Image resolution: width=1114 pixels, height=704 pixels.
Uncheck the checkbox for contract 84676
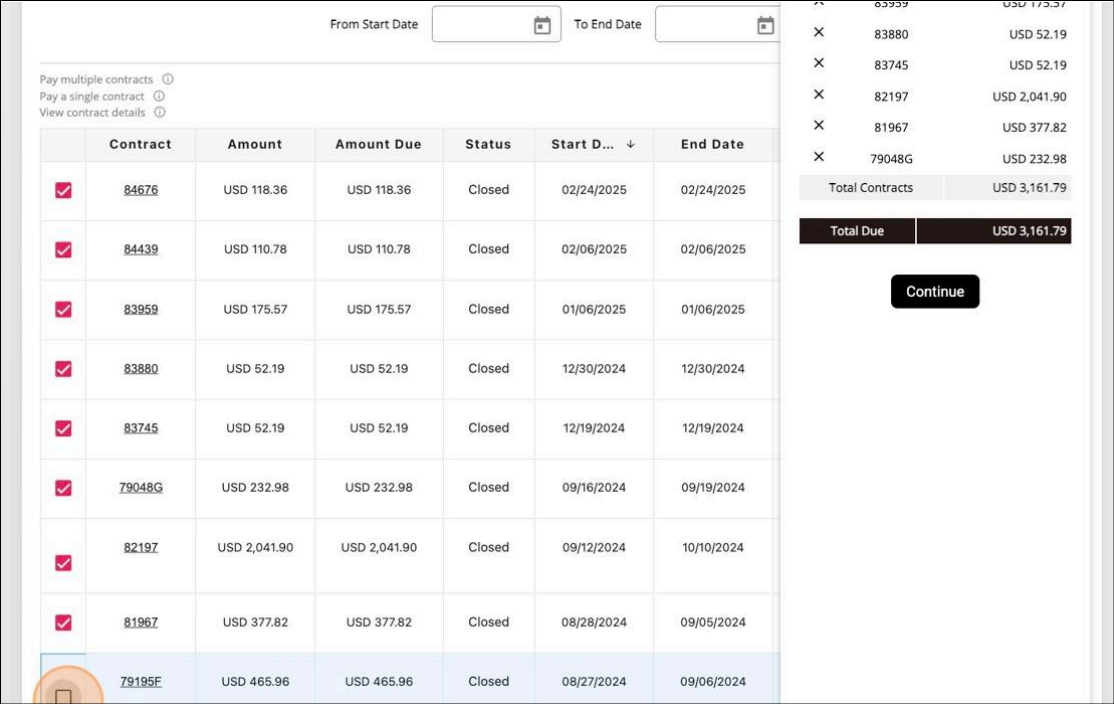[x=63, y=190]
